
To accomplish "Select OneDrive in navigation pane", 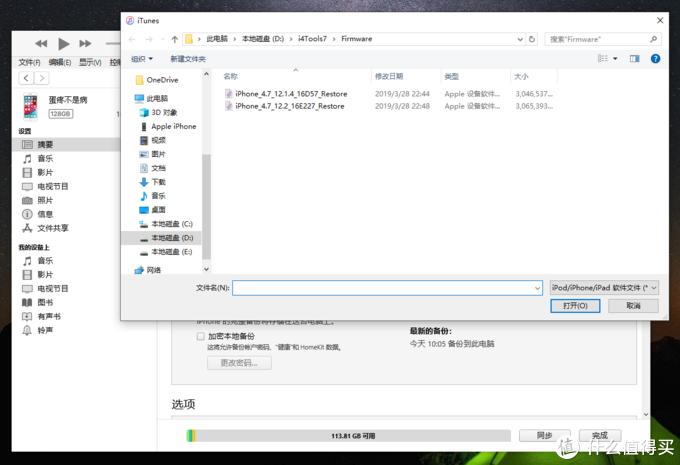I will click(x=162, y=80).
